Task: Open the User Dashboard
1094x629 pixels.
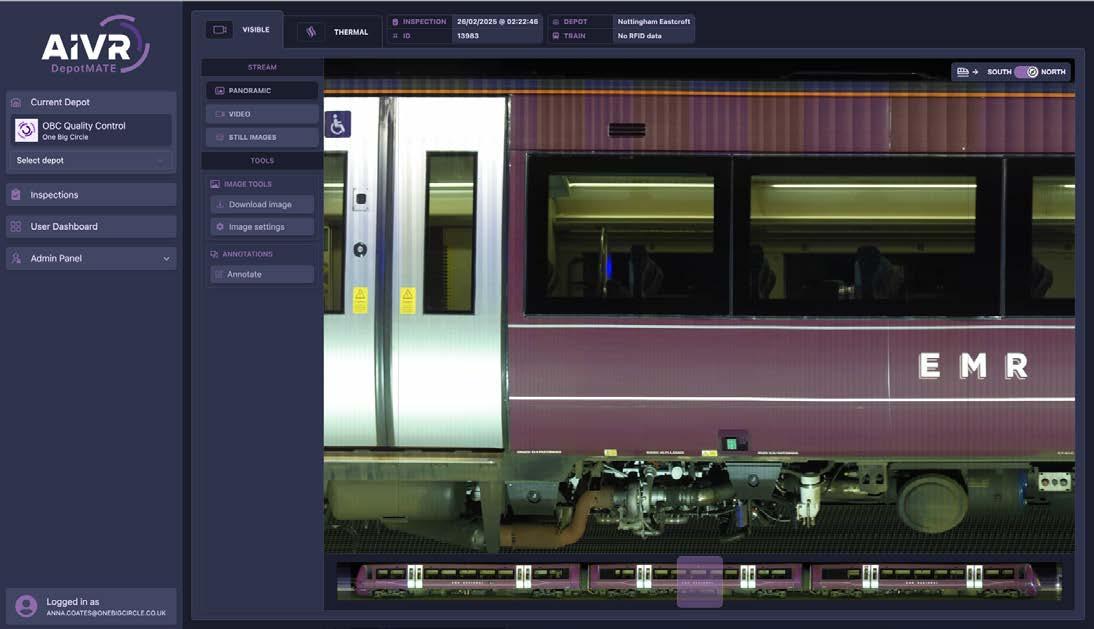Action: [91, 227]
